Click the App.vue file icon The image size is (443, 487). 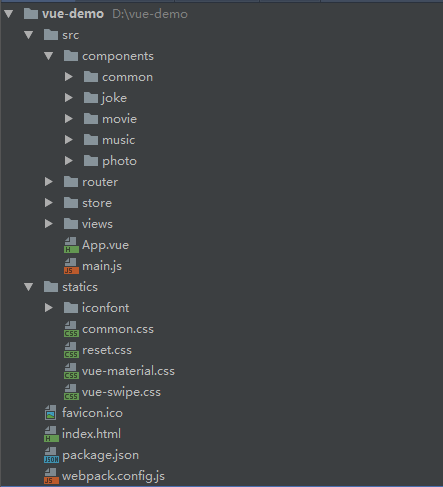click(71, 245)
